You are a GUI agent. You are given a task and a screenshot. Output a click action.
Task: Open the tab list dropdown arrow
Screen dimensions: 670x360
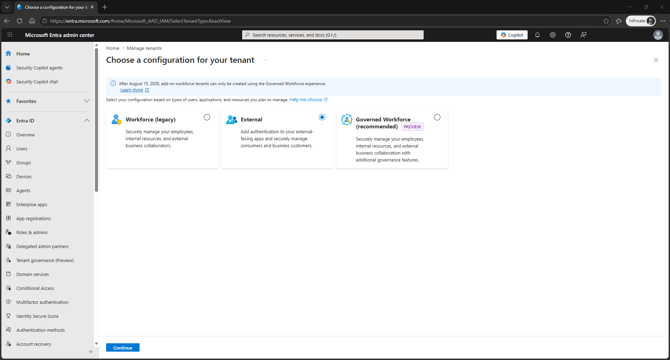click(x=7, y=7)
